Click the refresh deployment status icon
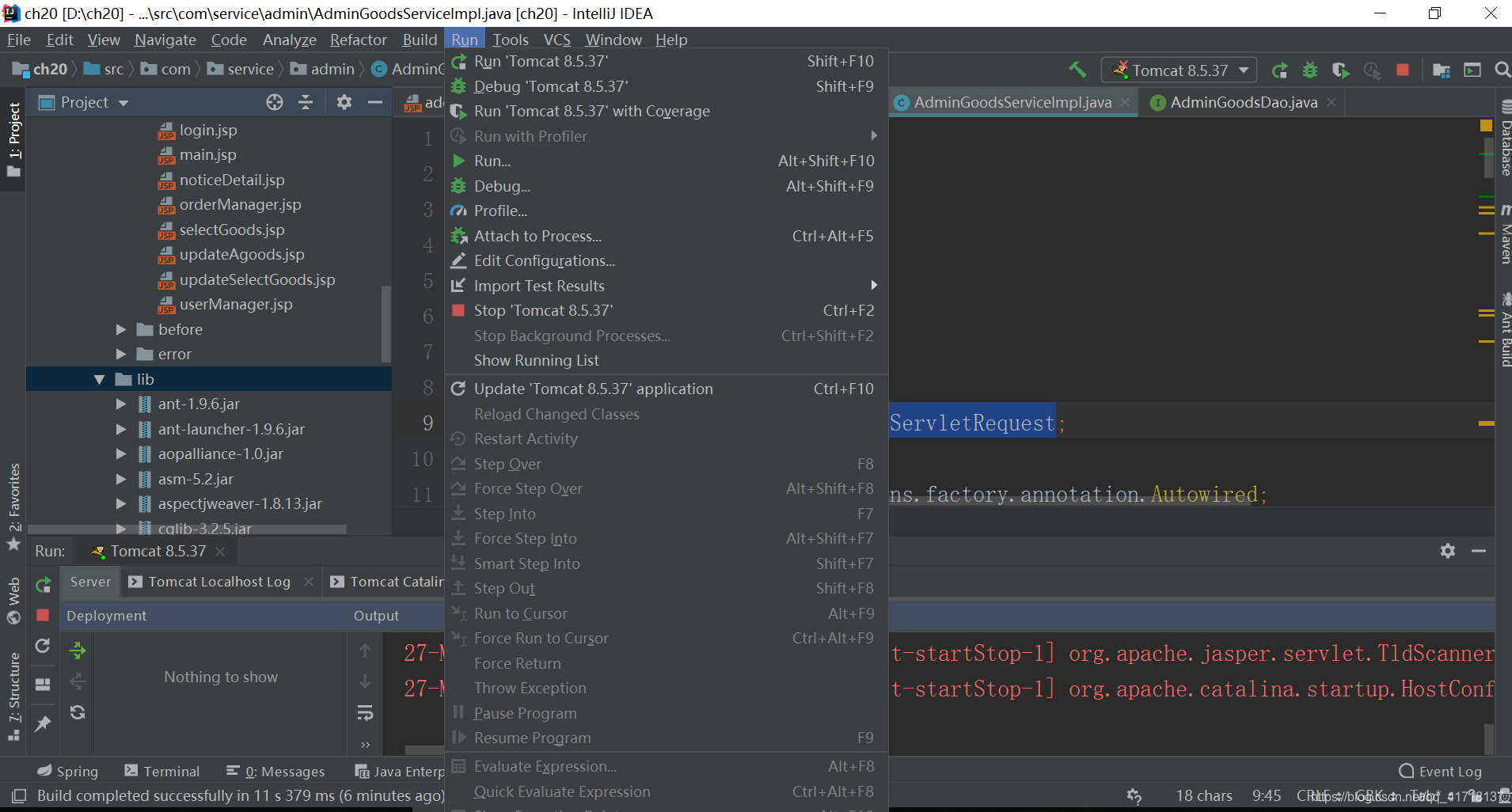 pyautogui.click(x=78, y=712)
